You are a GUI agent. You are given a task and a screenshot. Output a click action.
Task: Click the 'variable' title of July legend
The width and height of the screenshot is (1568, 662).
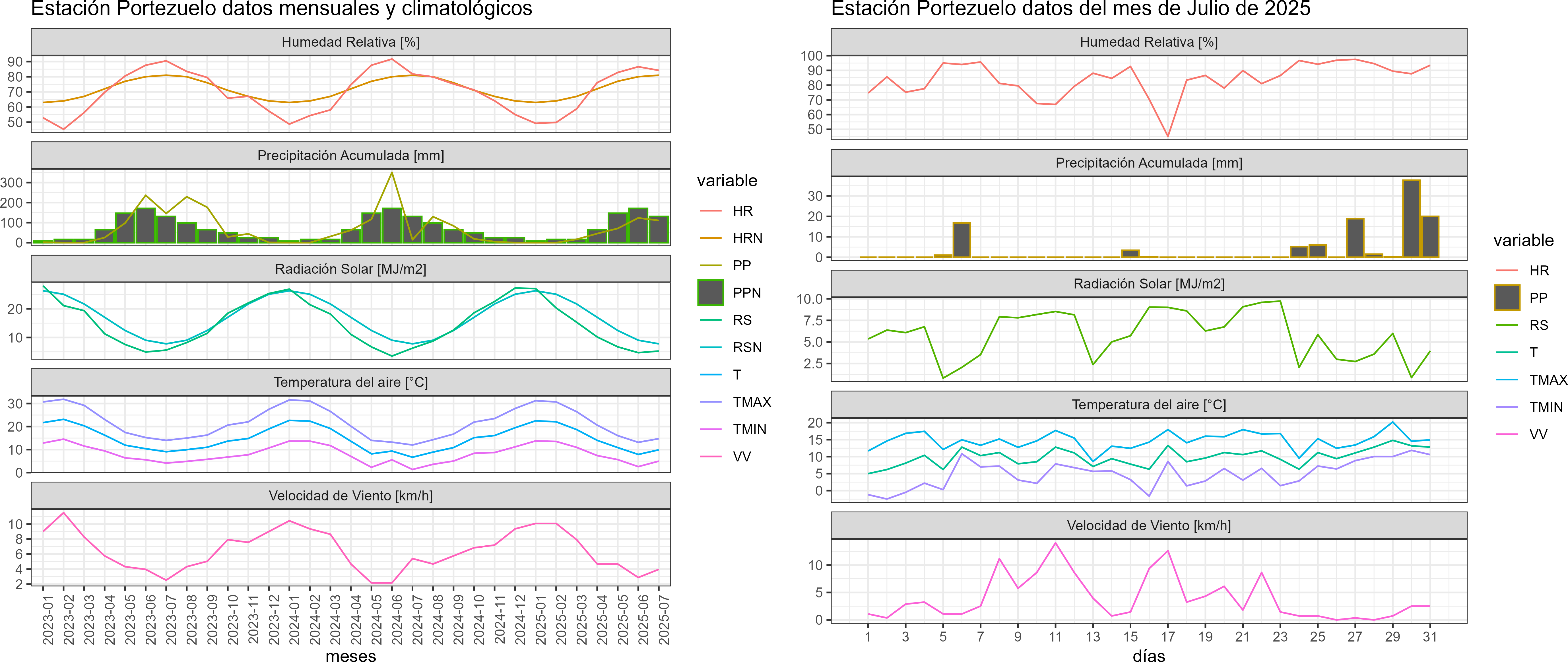[1523, 240]
